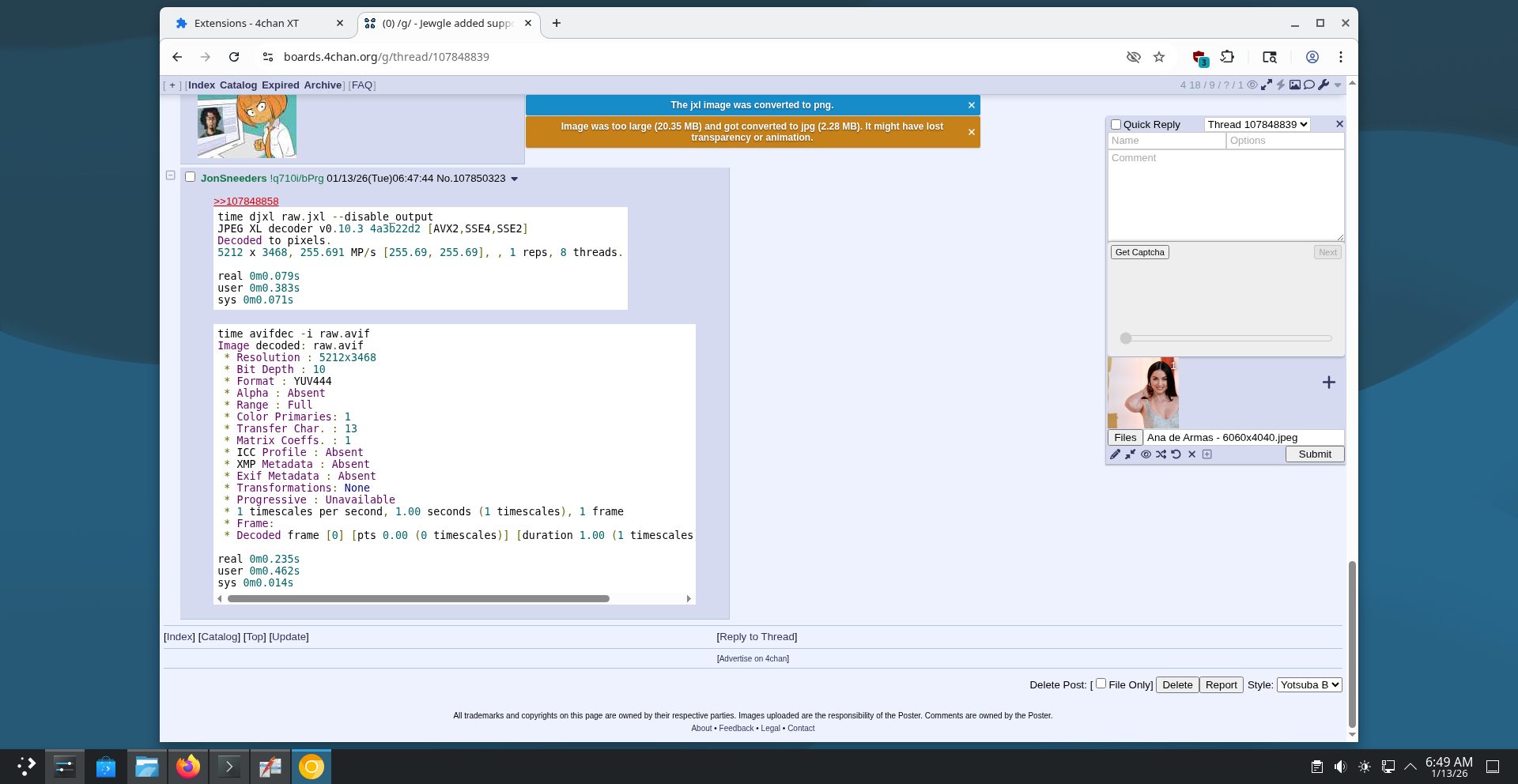Screen dimensions: 1518x784
Task: Focus the Name input field
Action: tap(1166, 141)
